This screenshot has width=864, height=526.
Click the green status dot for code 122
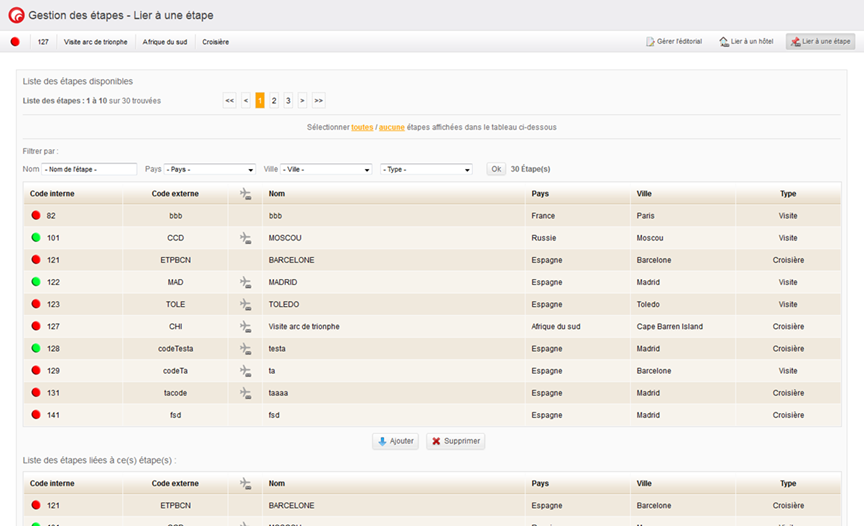pyautogui.click(x=35, y=282)
